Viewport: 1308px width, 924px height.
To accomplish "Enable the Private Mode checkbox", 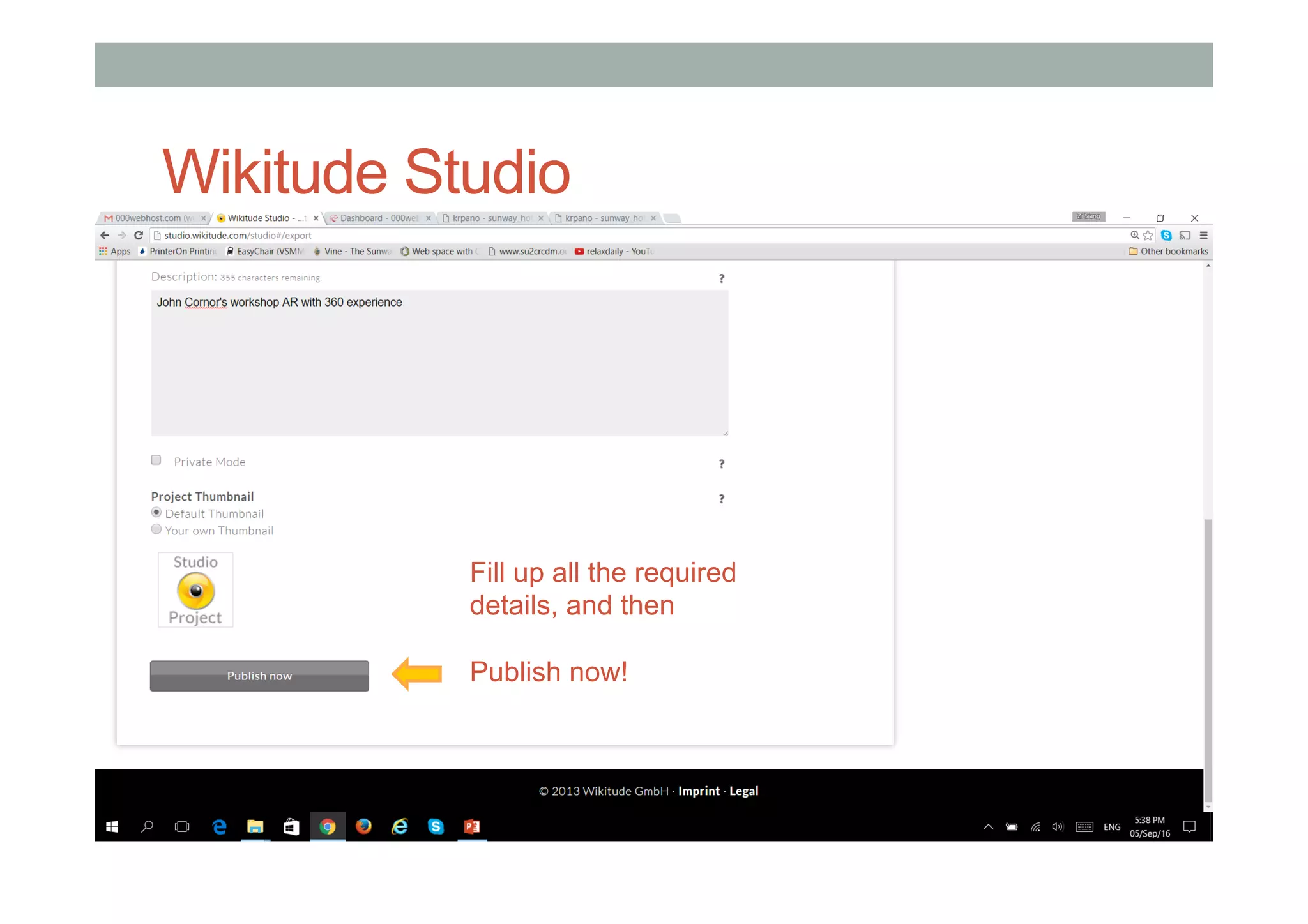I will click(x=156, y=460).
